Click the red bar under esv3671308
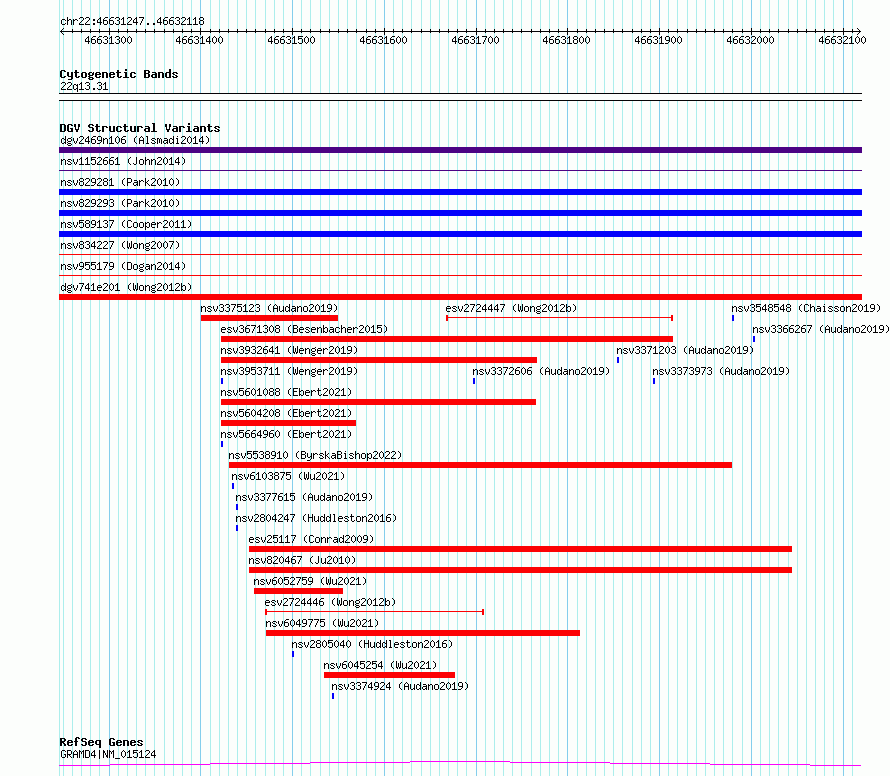Screen dimensions: 890x776 [x=447, y=339]
